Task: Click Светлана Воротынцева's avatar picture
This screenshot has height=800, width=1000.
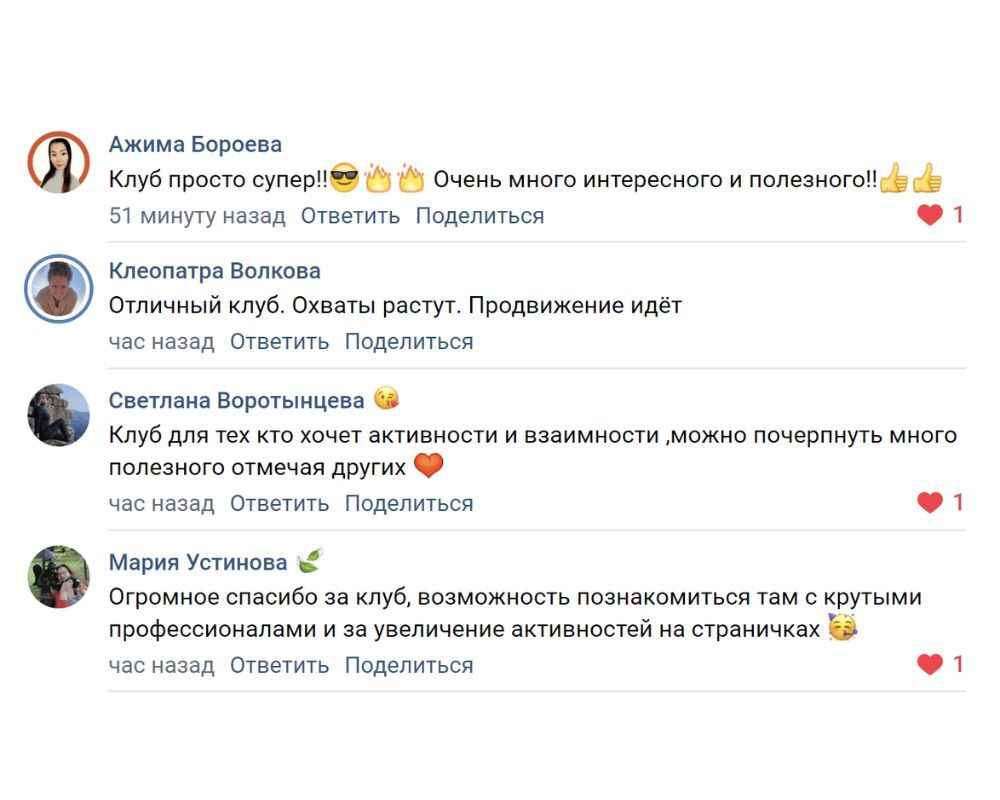Action: coord(59,415)
